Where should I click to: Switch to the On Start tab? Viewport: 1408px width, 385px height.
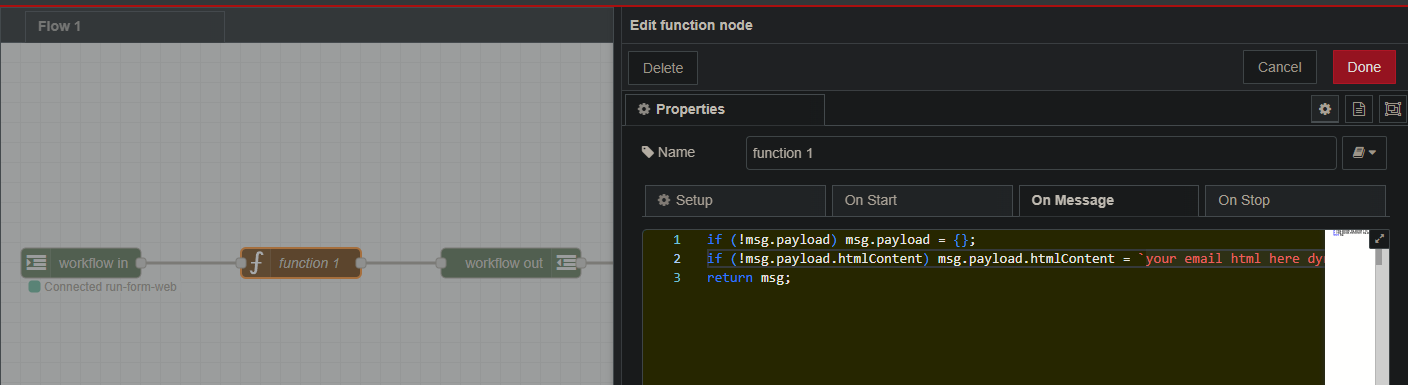pos(922,200)
